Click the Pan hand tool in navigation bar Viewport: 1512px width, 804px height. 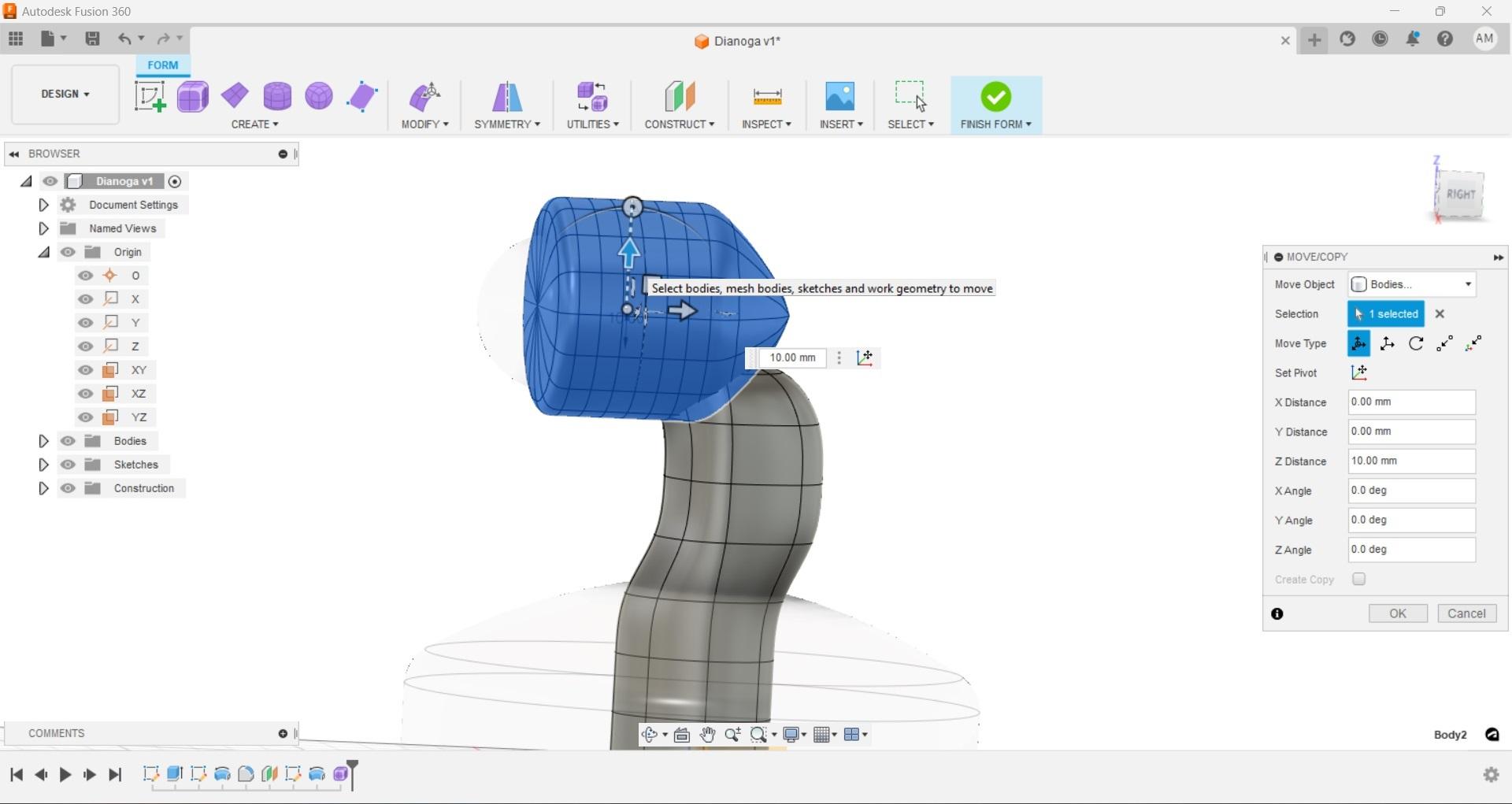coord(708,735)
